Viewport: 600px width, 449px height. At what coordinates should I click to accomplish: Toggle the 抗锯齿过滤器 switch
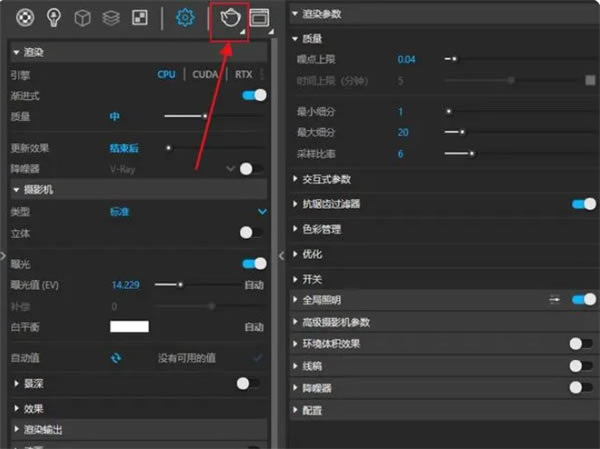584,204
